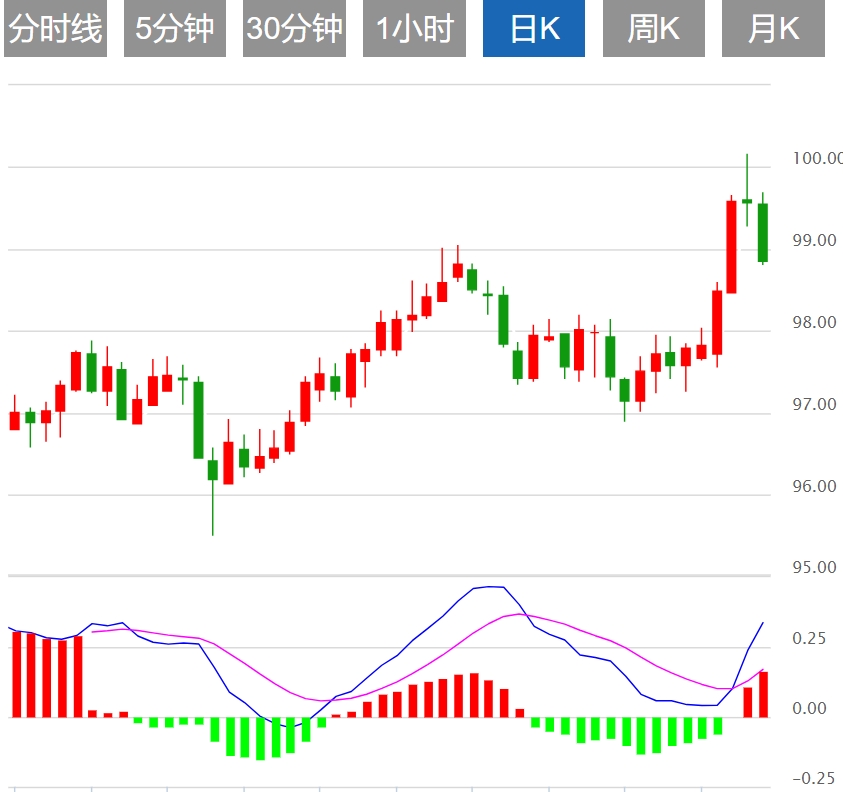Open the 30分钟 interval tab
The width and height of the screenshot is (843, 792).
click(x=294, y=29)
